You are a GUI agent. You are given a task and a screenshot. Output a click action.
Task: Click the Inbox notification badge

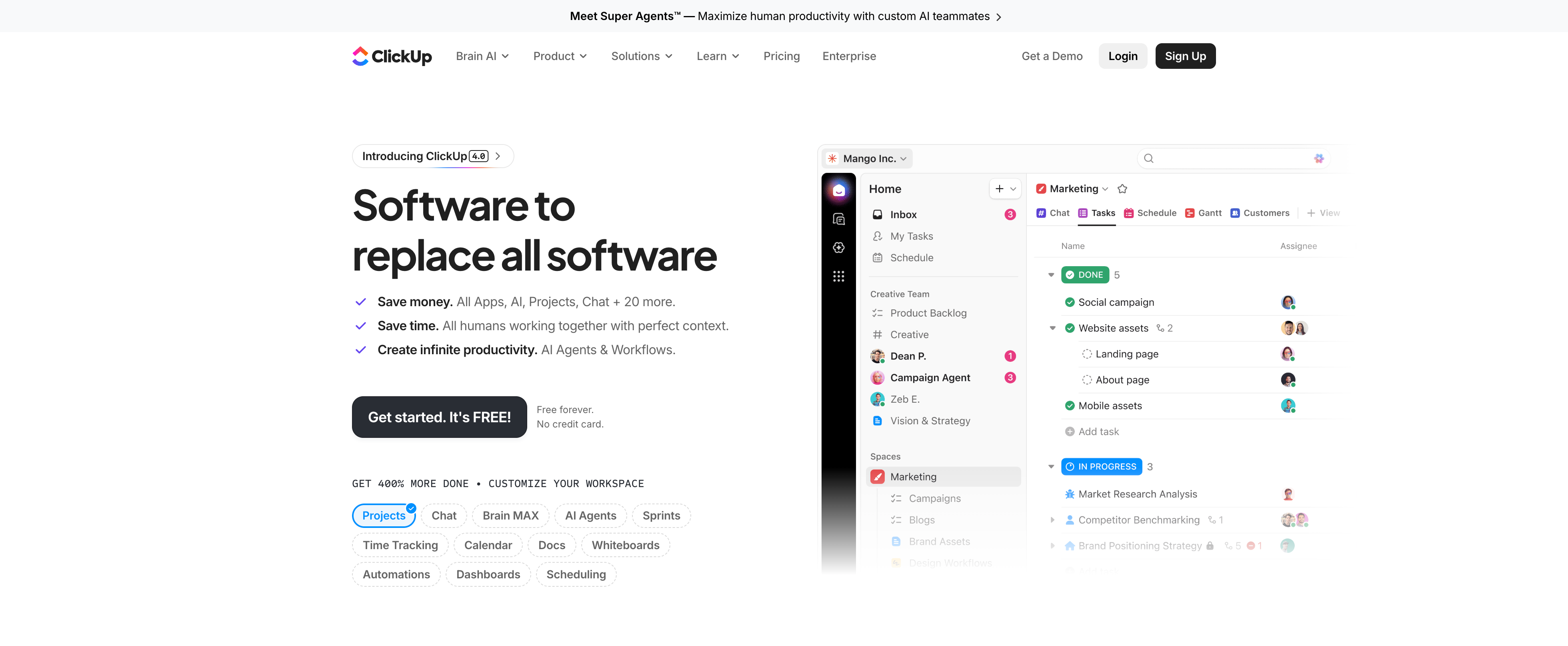(x=1010, y=214)
